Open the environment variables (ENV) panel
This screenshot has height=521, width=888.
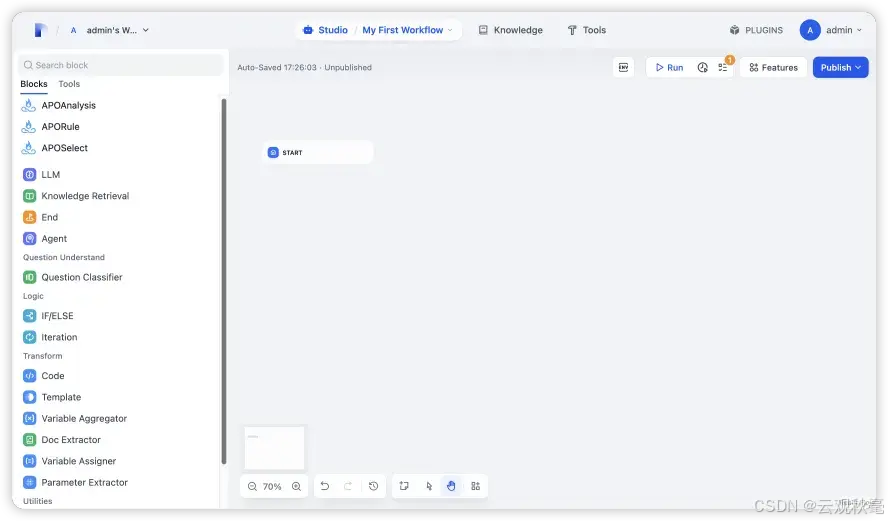click(623, 67)
